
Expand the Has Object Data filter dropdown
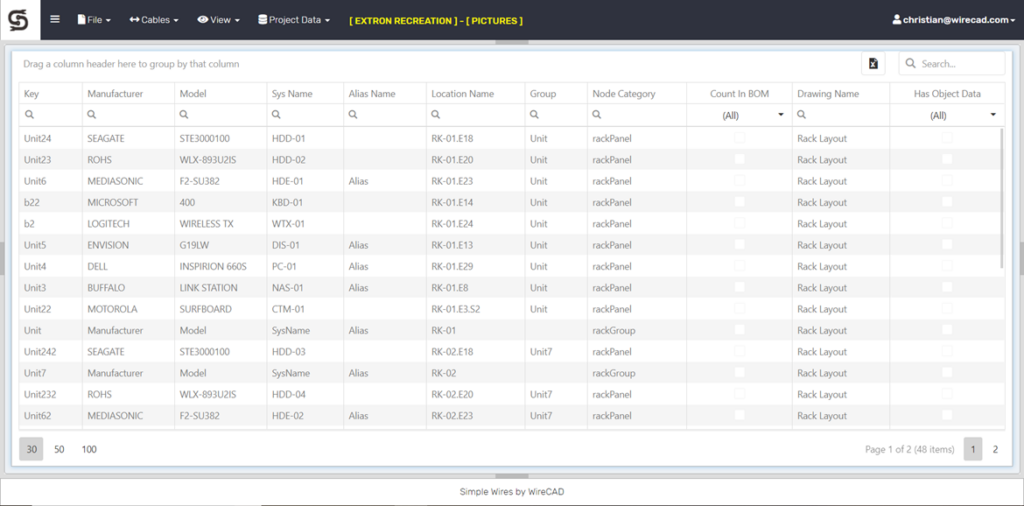[x=993, y=116]
